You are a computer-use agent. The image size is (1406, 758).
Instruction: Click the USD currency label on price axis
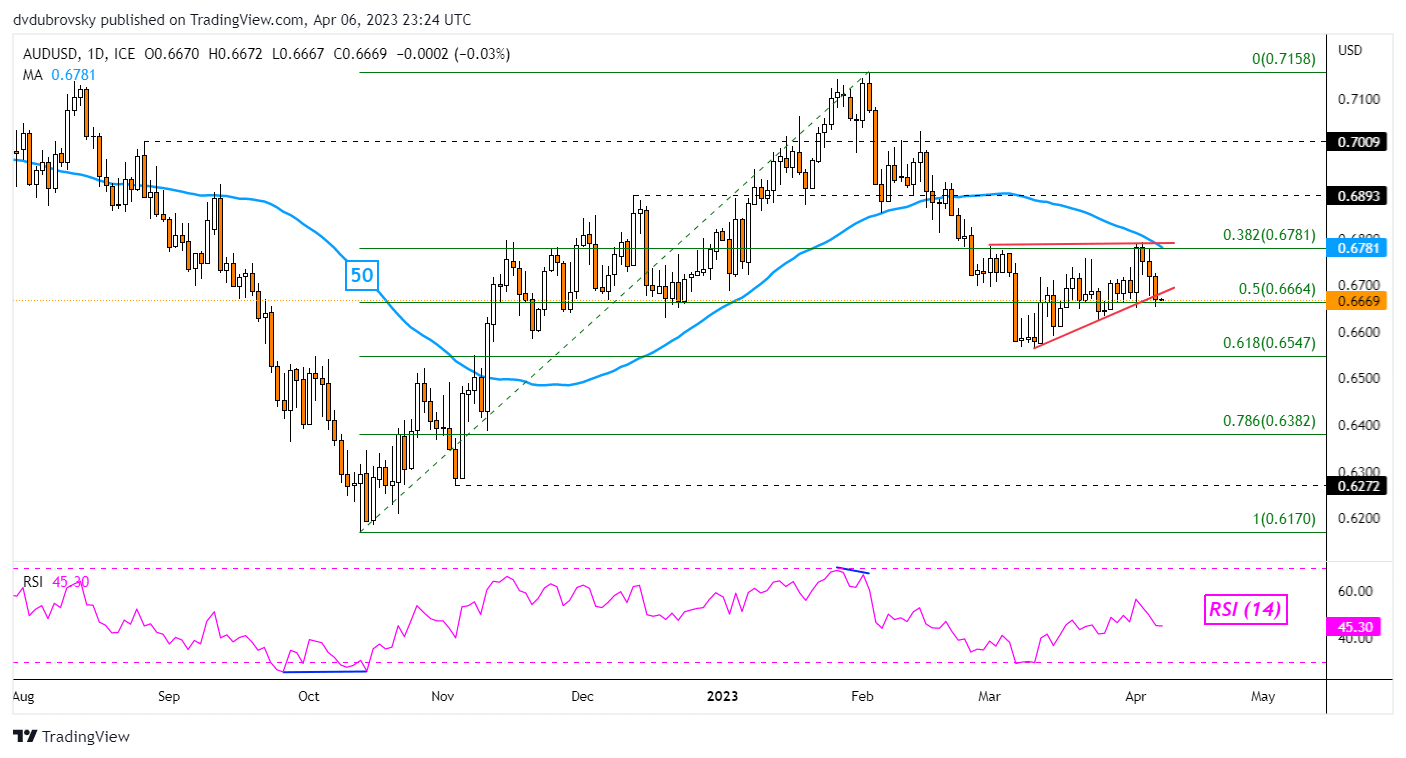coord(1351,50)
